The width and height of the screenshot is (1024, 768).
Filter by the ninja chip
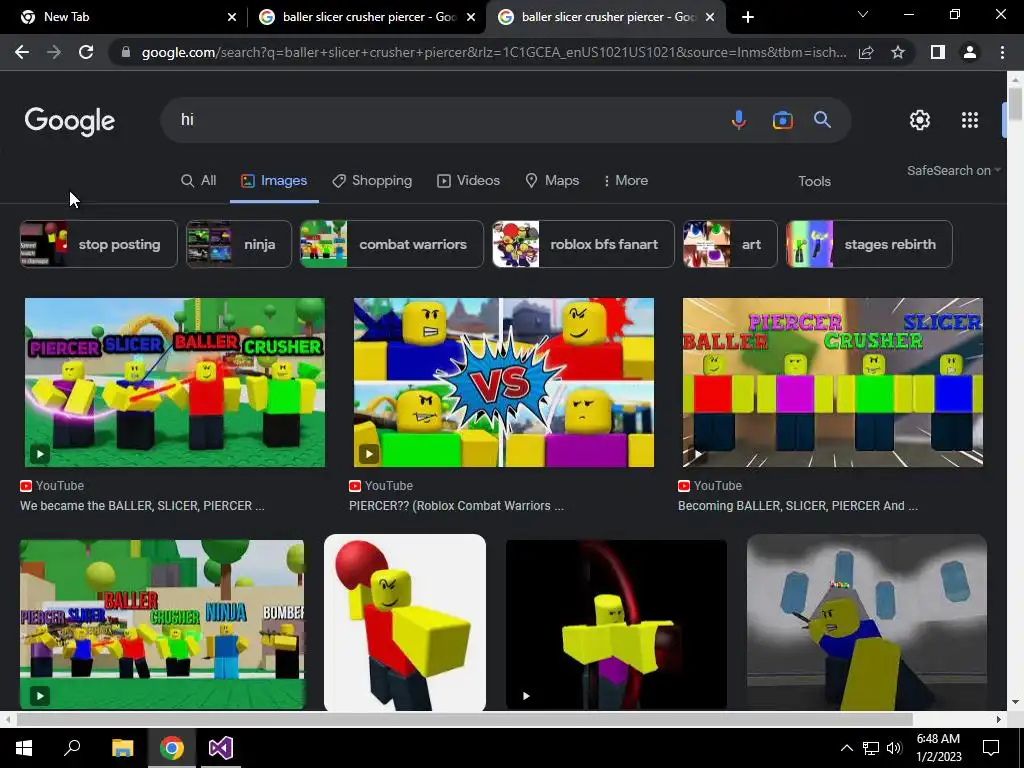point(239,244)
